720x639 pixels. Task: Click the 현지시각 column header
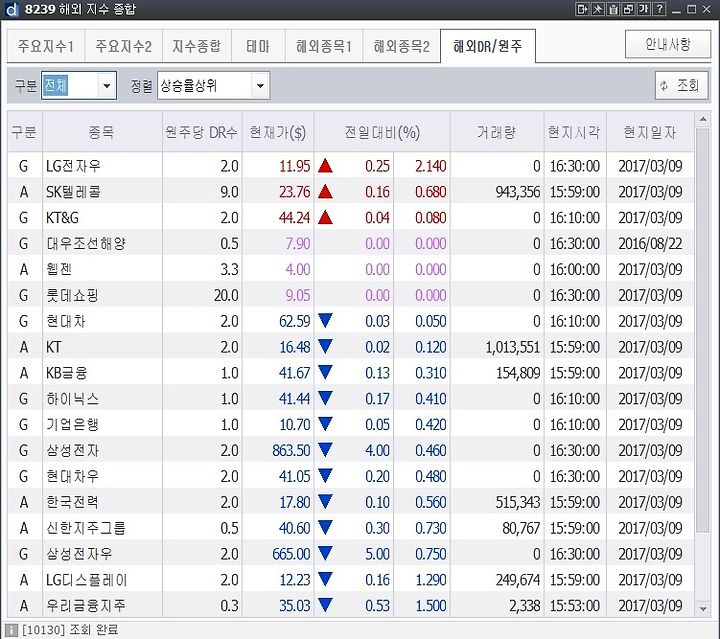coord(574,132)
